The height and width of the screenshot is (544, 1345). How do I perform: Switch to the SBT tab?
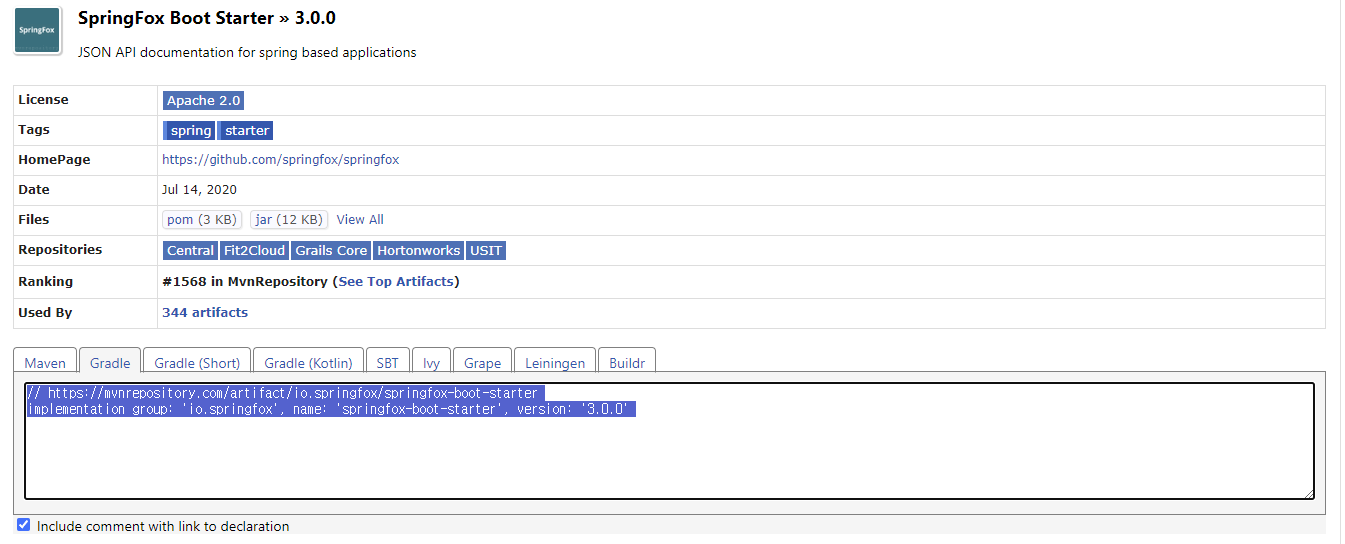click(x=387, y=363)
